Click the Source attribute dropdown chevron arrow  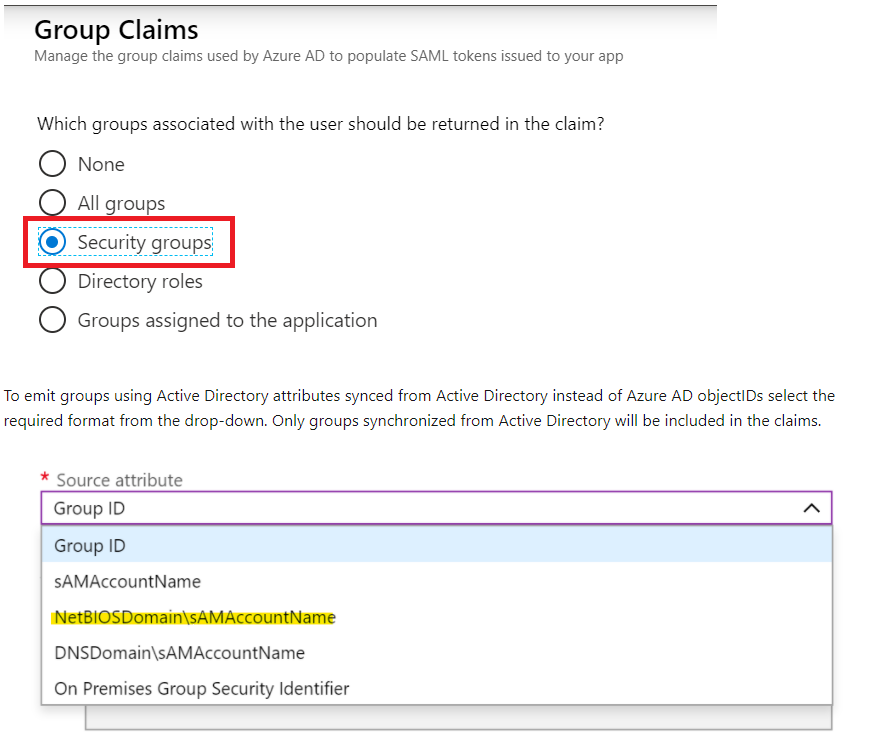811,508
